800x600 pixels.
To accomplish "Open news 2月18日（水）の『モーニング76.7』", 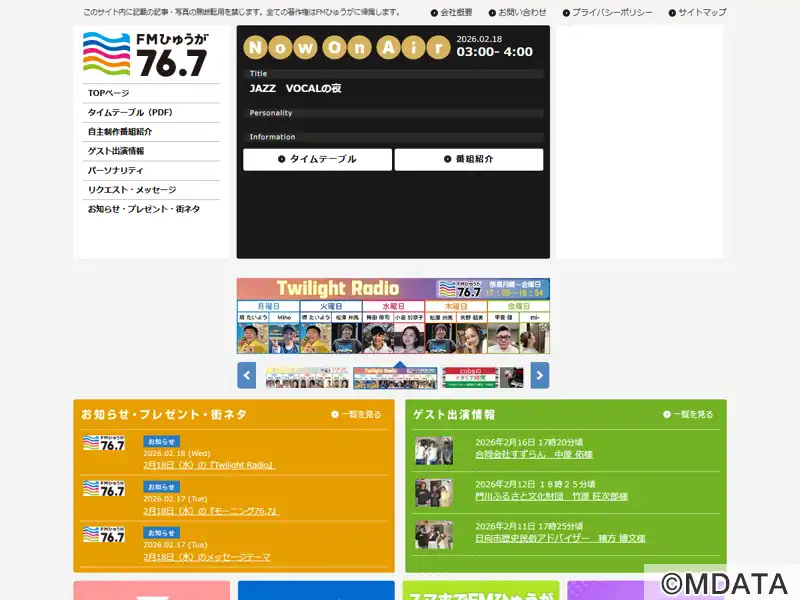I will [211, 511].
